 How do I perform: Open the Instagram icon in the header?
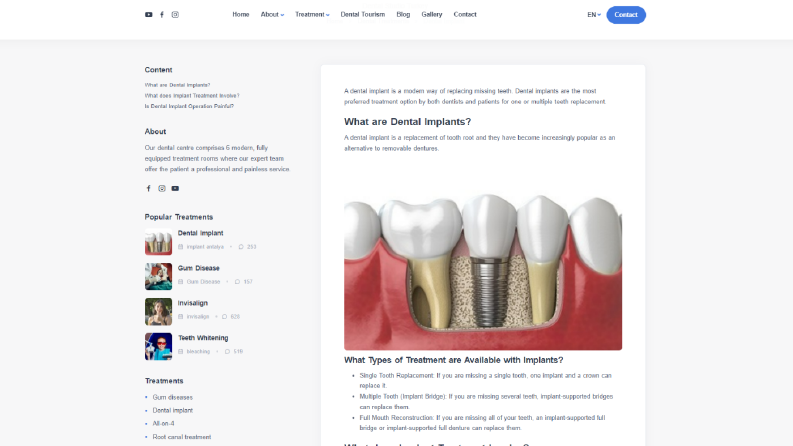pyautogui.click(x=175, y=15)
